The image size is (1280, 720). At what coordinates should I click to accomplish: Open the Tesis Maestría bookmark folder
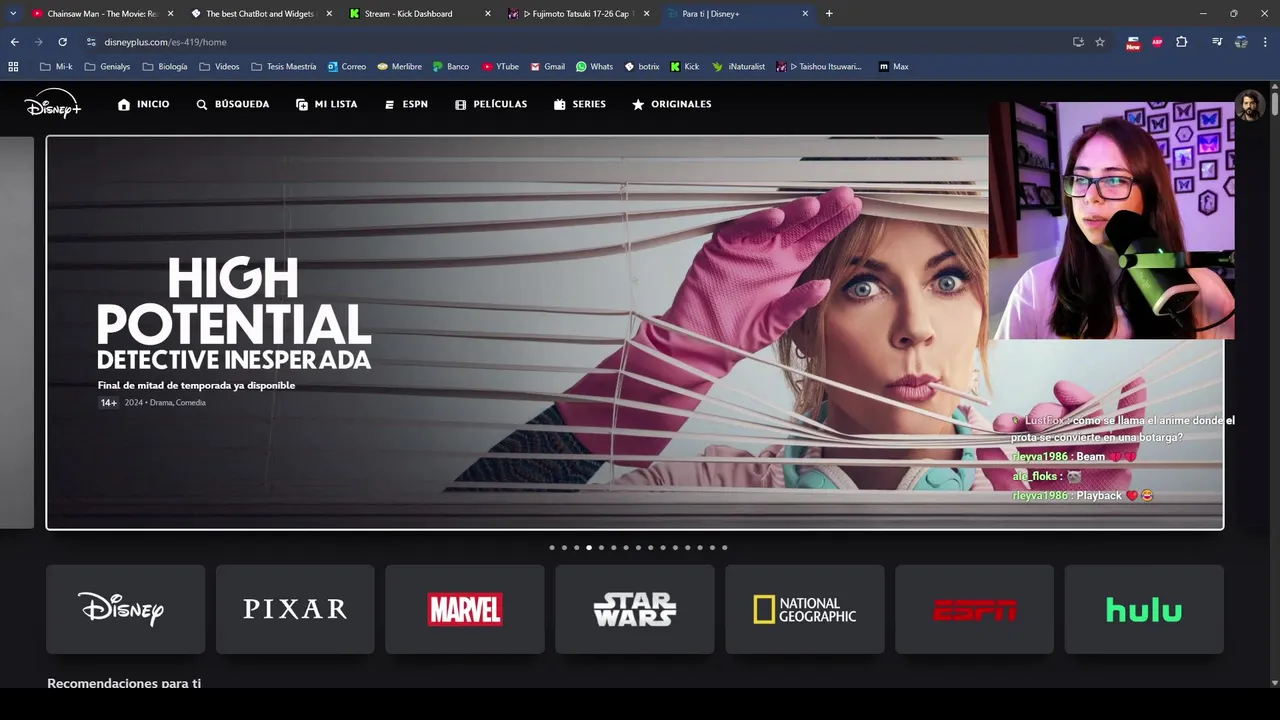tap(283, 67)
